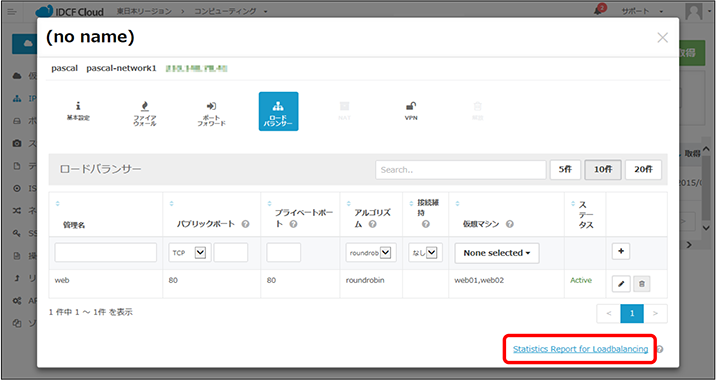Edit the web rule with pencil icon
The width and height of the screenshot is (716, 380).
621,284
